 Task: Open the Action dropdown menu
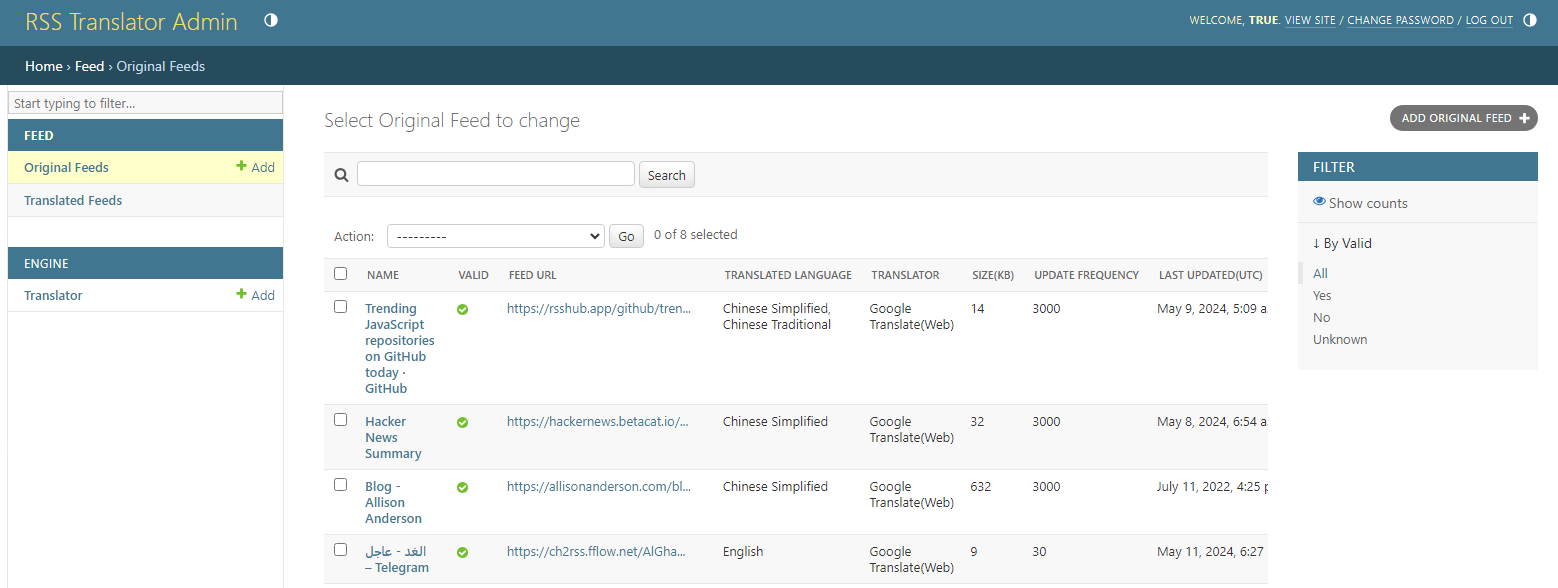coord(495,236)
